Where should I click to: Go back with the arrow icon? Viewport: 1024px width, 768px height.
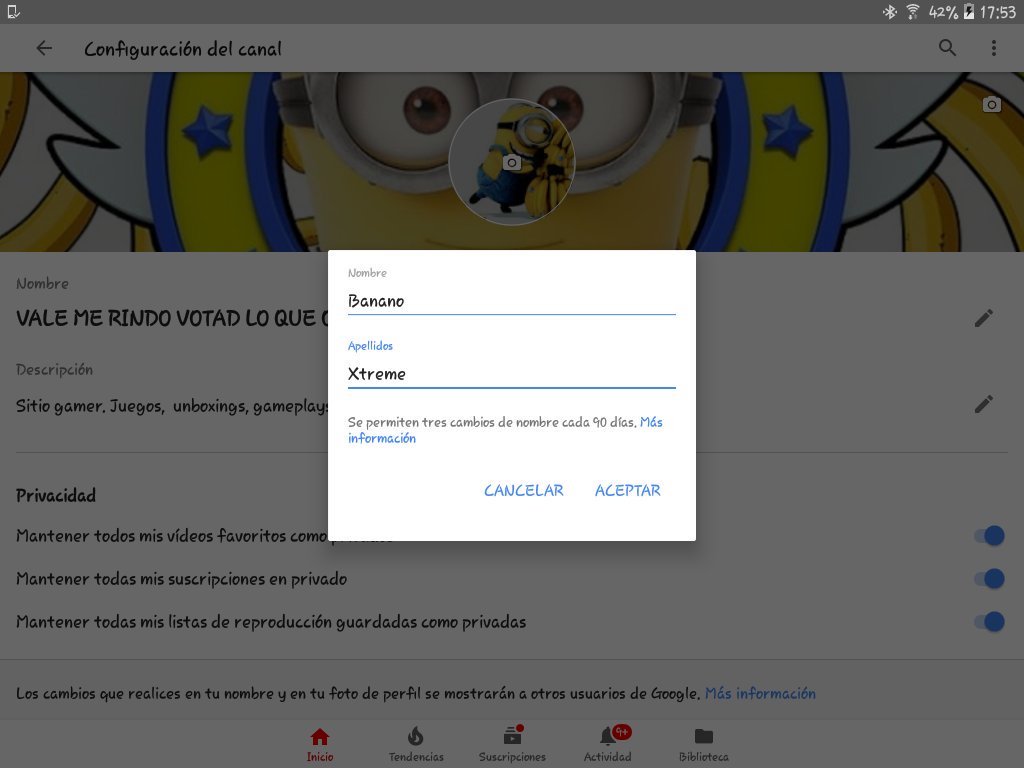tap(44, 48)
